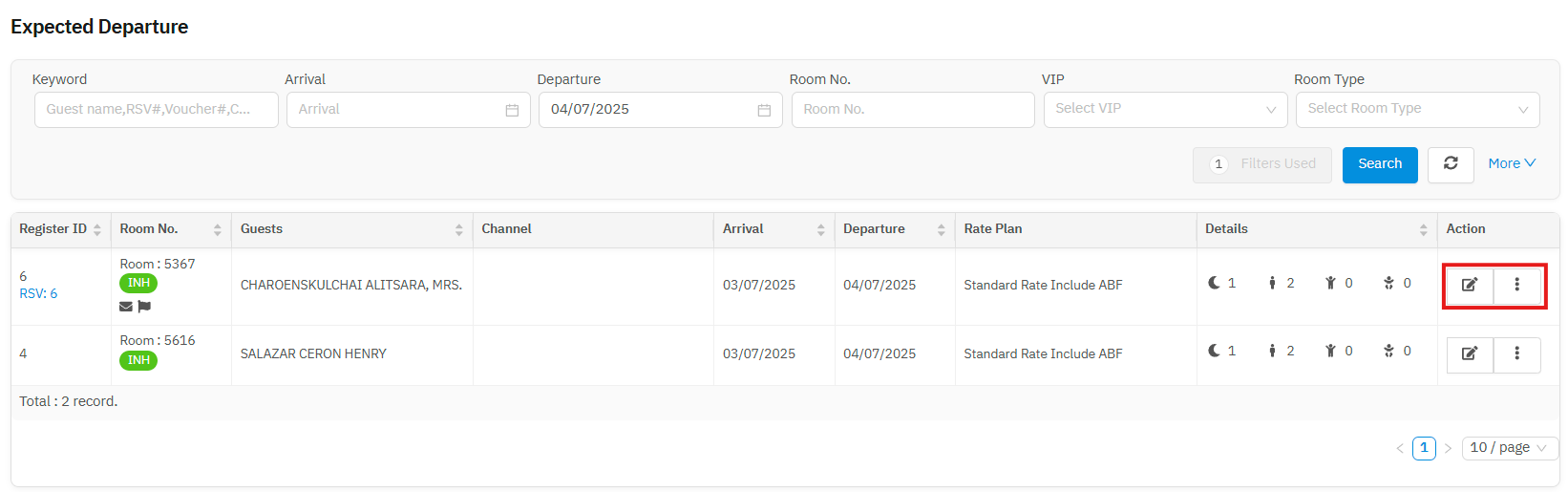
Task: Sort table by Departure column
Action: click(941, 229)
